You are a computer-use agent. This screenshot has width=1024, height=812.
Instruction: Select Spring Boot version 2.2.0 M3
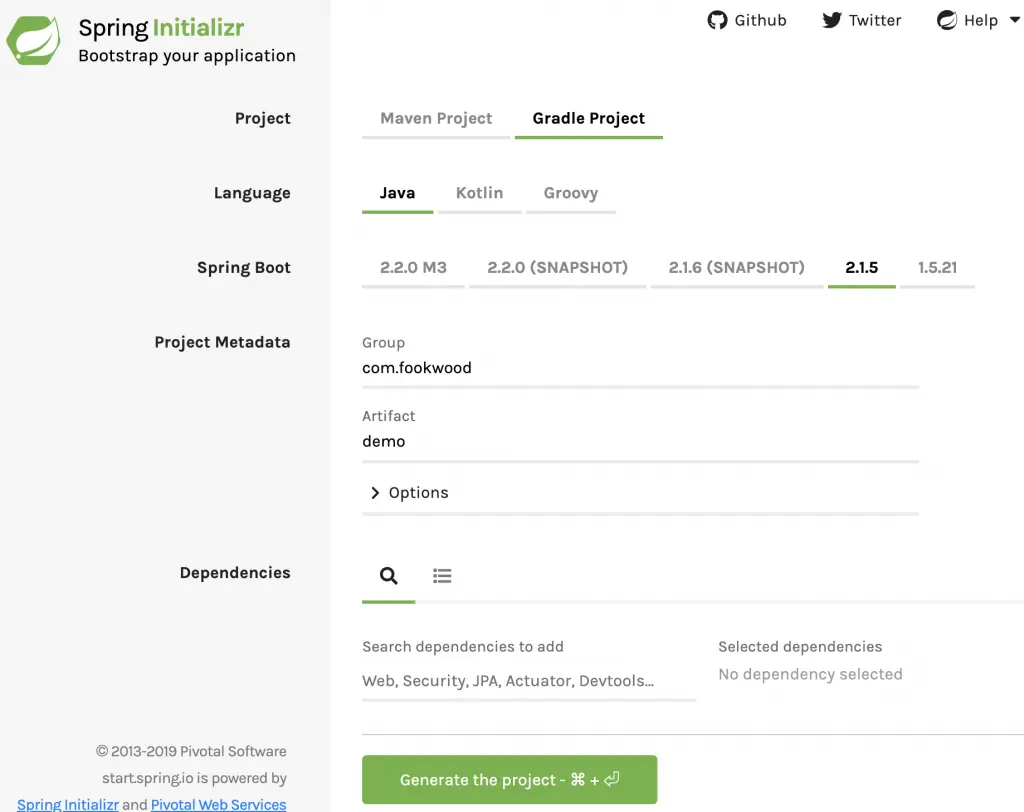point(413,268)
